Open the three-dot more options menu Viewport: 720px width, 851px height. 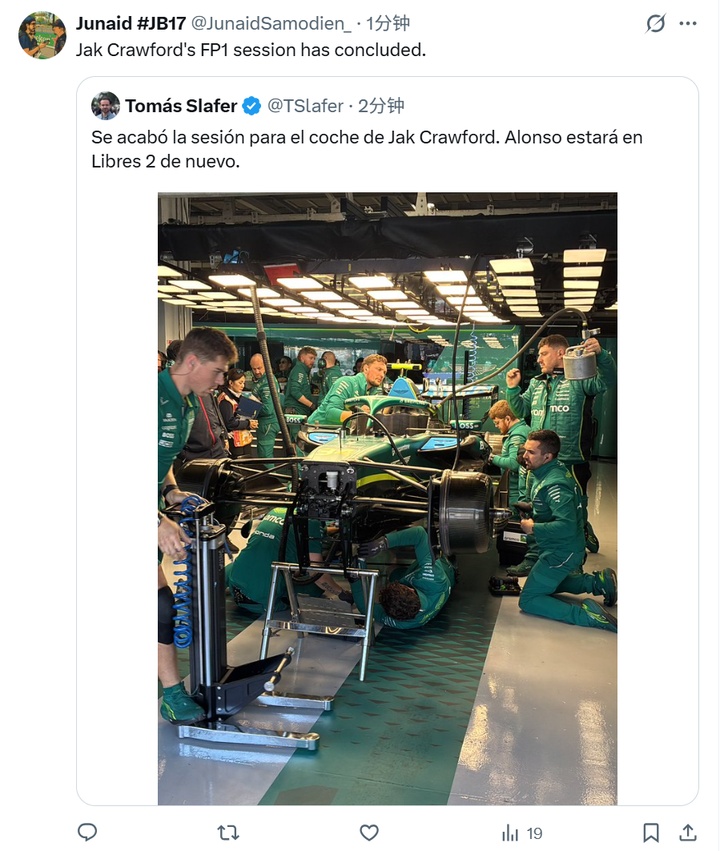[688, 23]
